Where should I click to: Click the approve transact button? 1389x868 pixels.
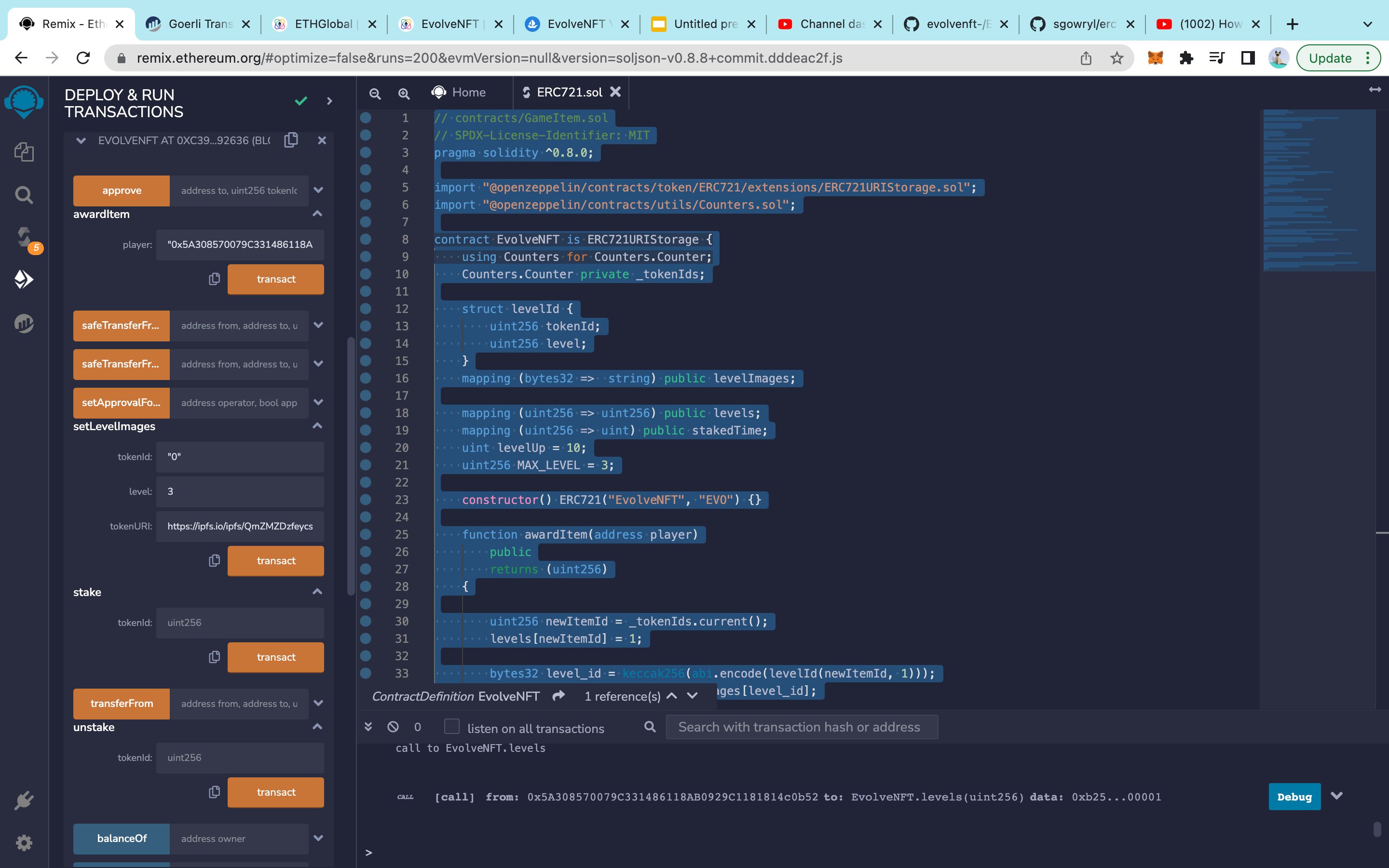click(x=120, y=190)
